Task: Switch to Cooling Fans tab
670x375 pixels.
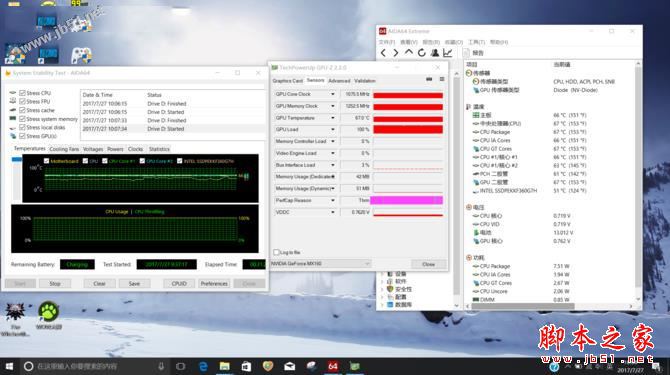Action: point(64,149)
